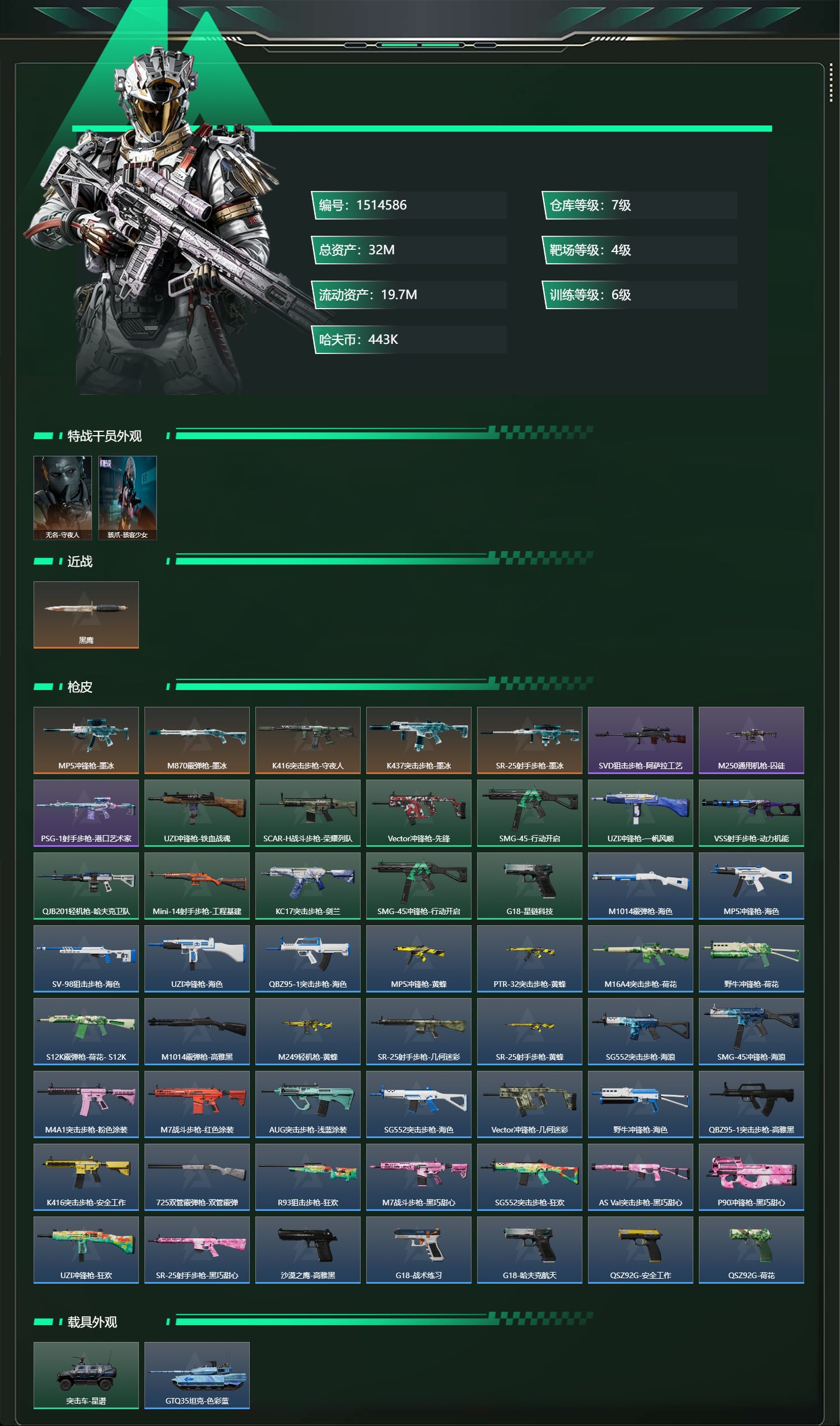The width and height of the screenshot is (840, 1426).
Task: Click the M7战斗步枪-红色涂装 skin card
Action: click(x=197, y=1104)
